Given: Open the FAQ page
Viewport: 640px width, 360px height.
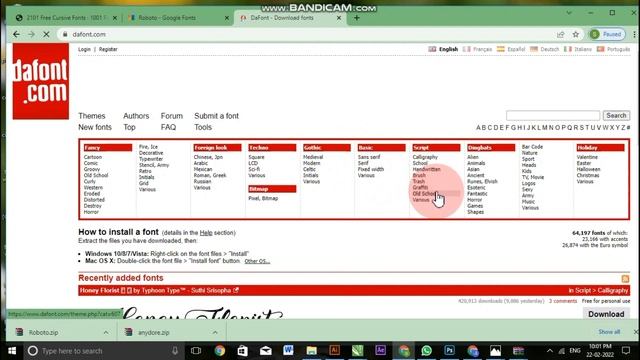Looking at the screenshot, I should click(x=168, y=127).
